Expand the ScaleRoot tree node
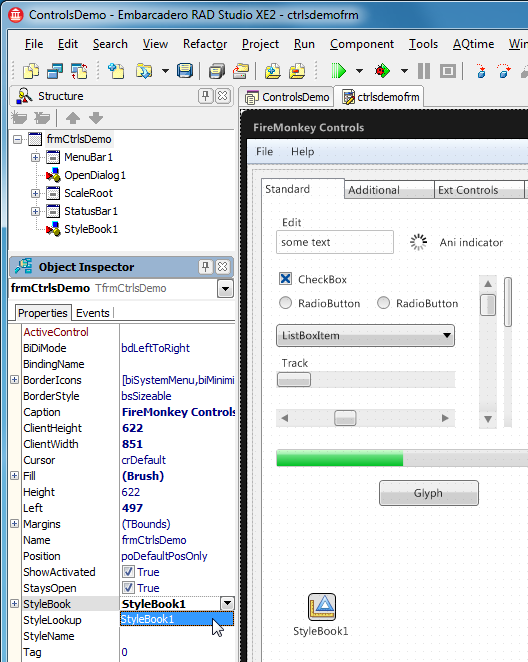The width and height of the screenshot is (528, 662). point(35,193)
